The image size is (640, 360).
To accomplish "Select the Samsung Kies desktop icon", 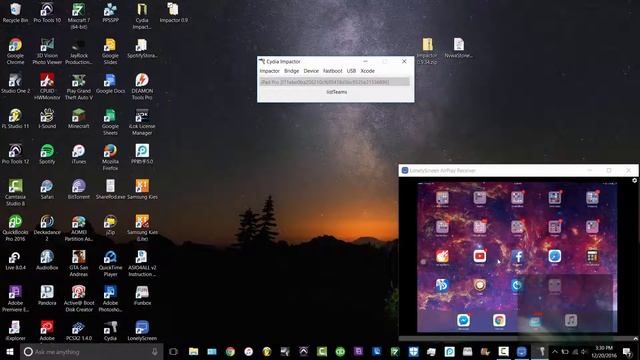I will point(142,189).
